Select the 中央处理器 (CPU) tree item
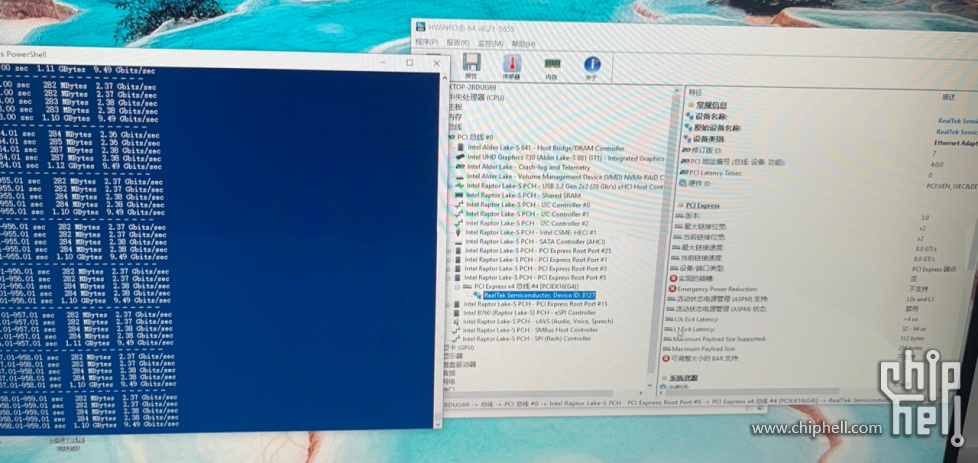This screenshot has width=978, height=463. 476,97
